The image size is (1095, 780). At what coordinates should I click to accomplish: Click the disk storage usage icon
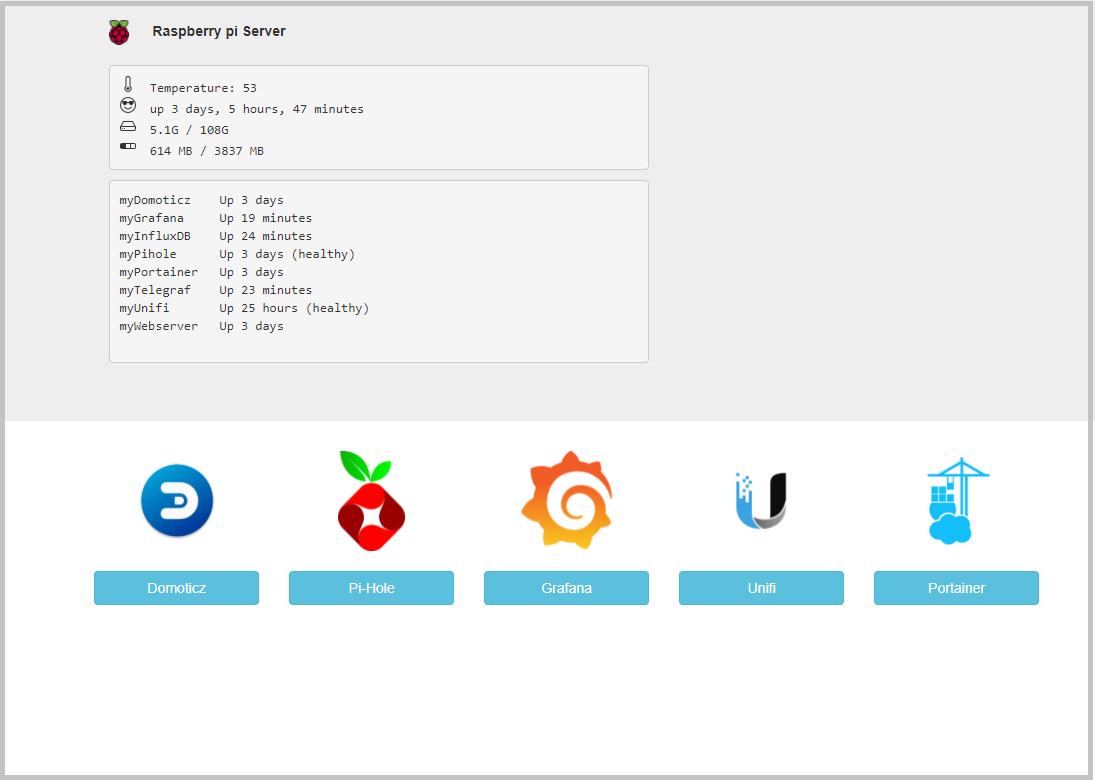[128, 127]
